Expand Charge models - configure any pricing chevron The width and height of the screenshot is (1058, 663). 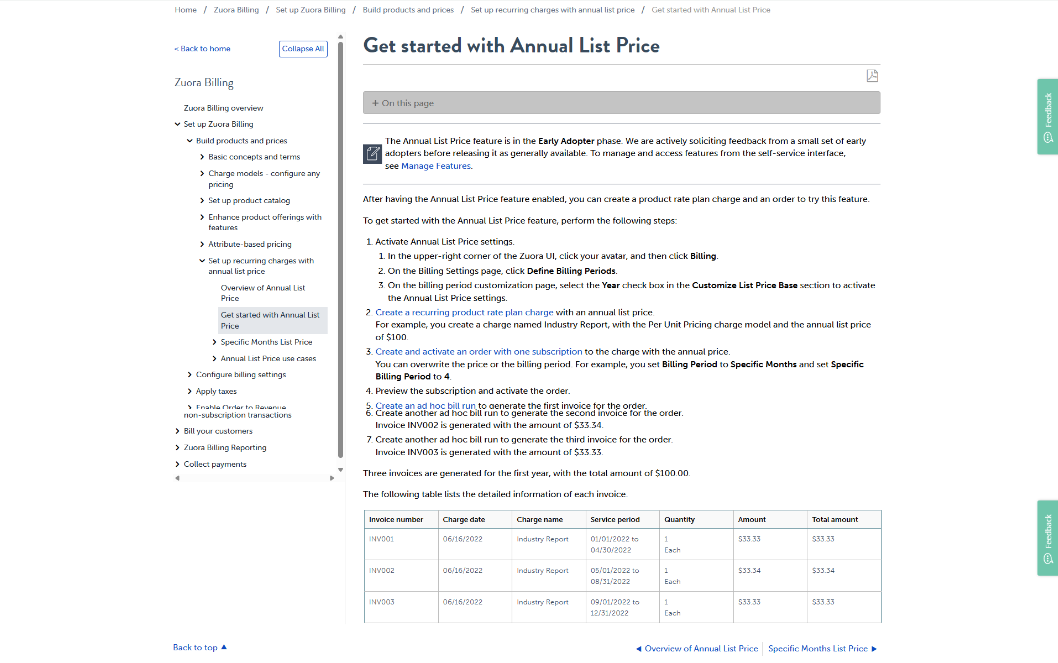(202, 173)
